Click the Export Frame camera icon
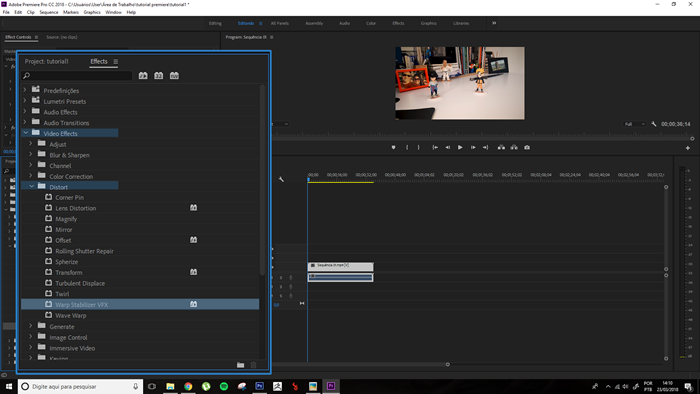This screenshot has width=700, height=394. click(527, 147)
